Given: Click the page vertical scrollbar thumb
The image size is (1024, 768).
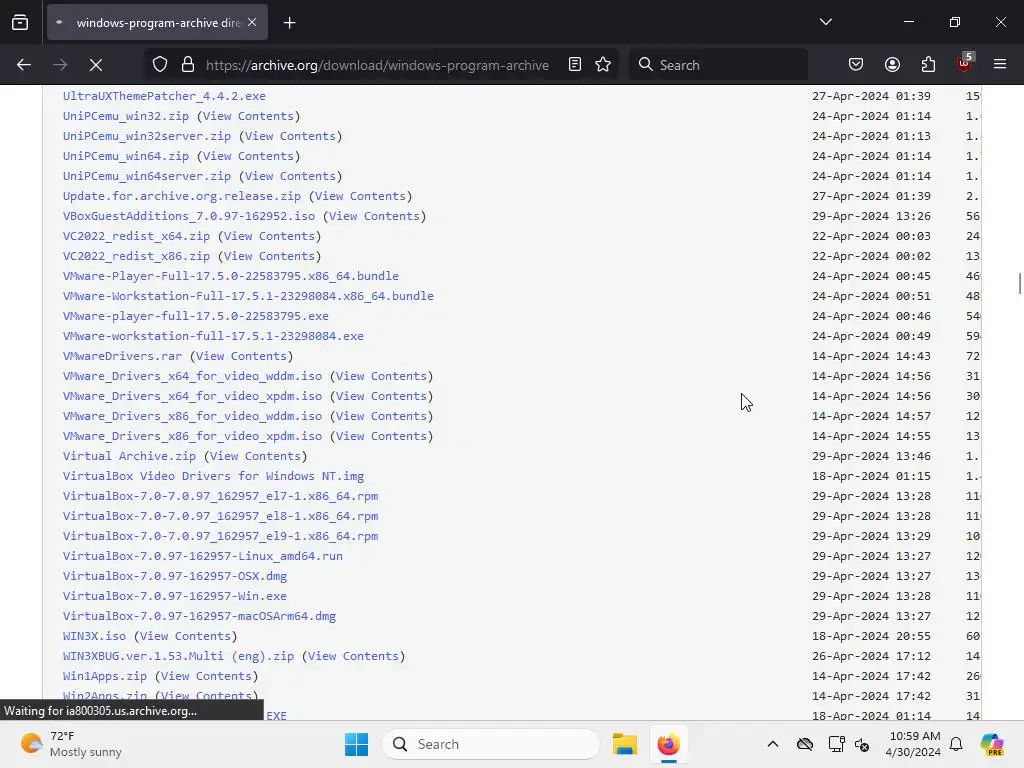Looking at the screenshot, I should click(1019, 283).
